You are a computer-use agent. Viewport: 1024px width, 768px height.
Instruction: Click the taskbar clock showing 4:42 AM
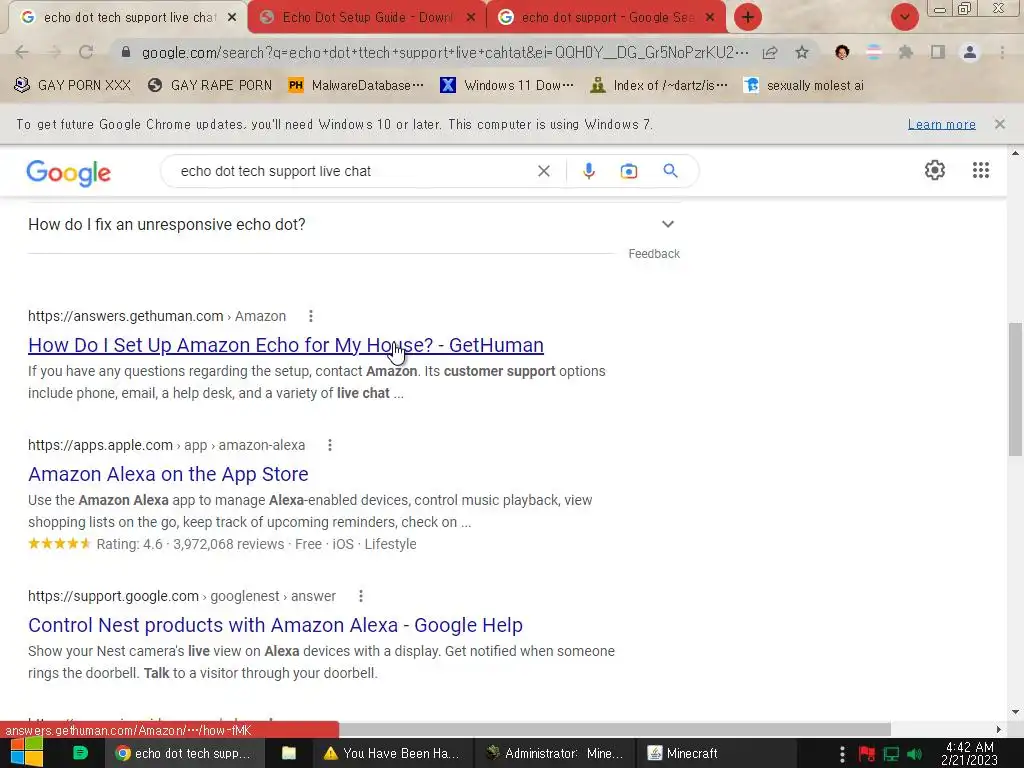pyautogui.click(x=969, y=753)
